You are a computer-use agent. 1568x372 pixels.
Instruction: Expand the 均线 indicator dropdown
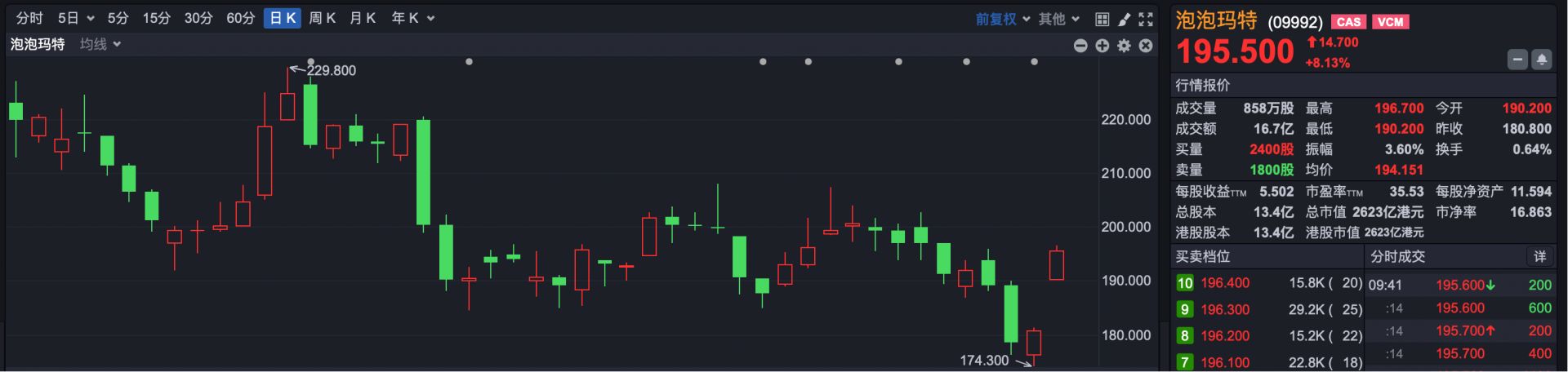pyautogui.click(x=100, y=44)
